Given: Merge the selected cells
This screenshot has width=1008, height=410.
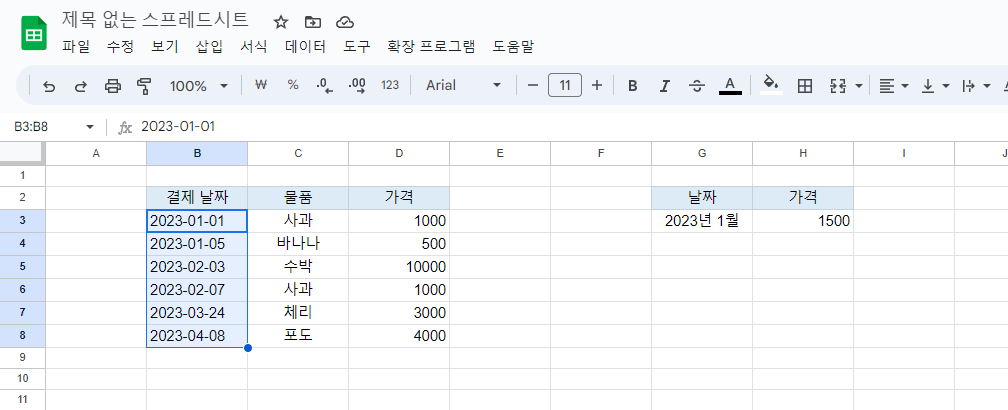Looking at the screenshot, I should [838, 85].
